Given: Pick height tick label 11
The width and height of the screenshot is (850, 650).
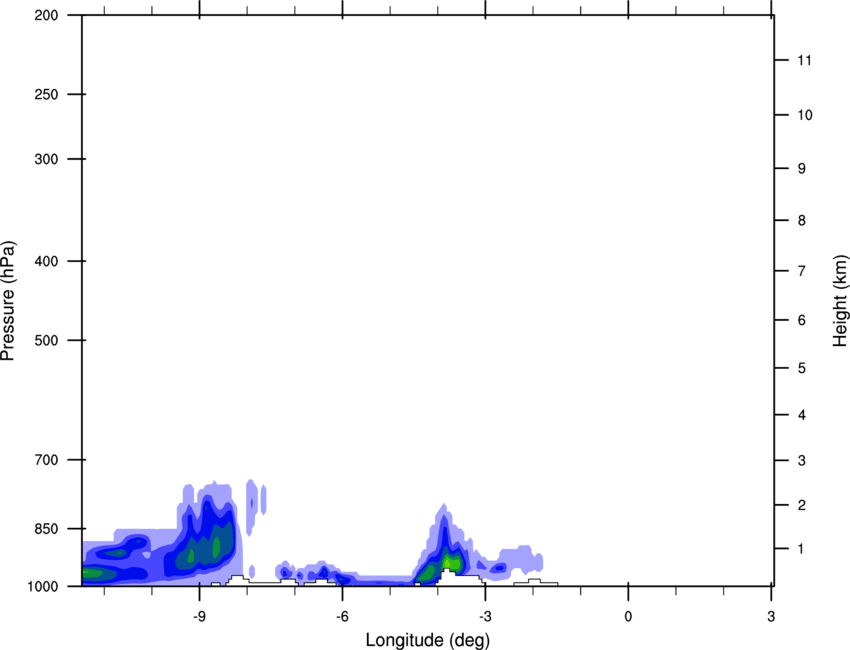Looking at the screenshot, I should click(805, 60).
